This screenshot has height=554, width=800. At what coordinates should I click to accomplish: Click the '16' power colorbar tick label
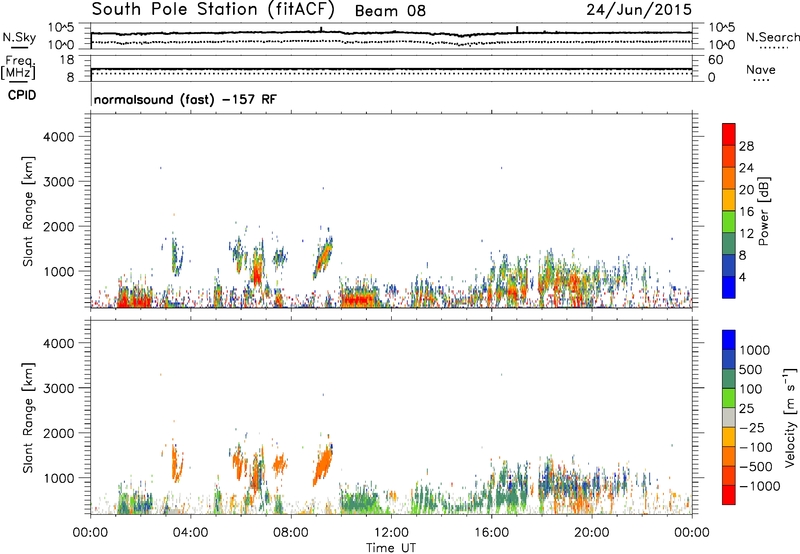coord(746,212)
